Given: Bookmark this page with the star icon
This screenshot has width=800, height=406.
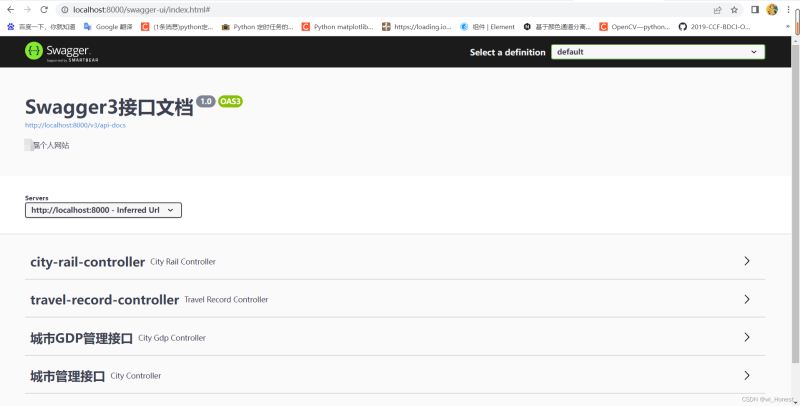Looking at the screenshot, I should click(x=734, y=10).
